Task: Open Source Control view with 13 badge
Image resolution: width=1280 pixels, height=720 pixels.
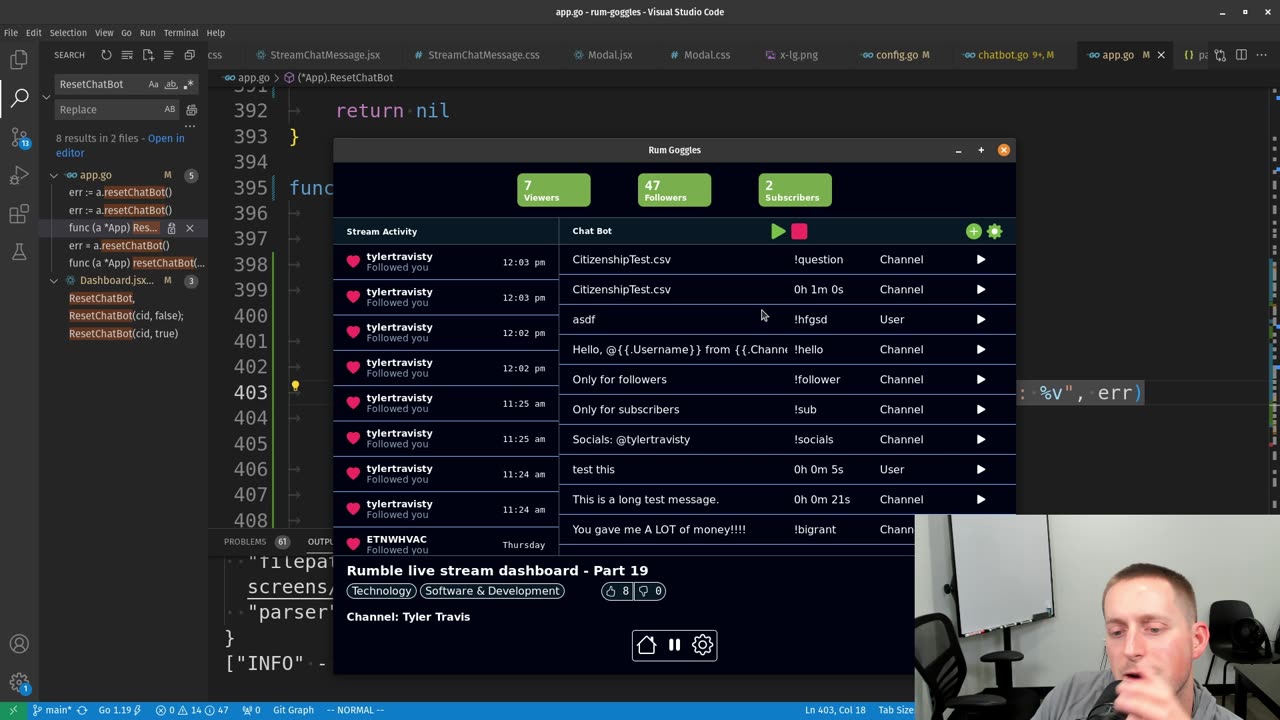Action: coord(19,137)
